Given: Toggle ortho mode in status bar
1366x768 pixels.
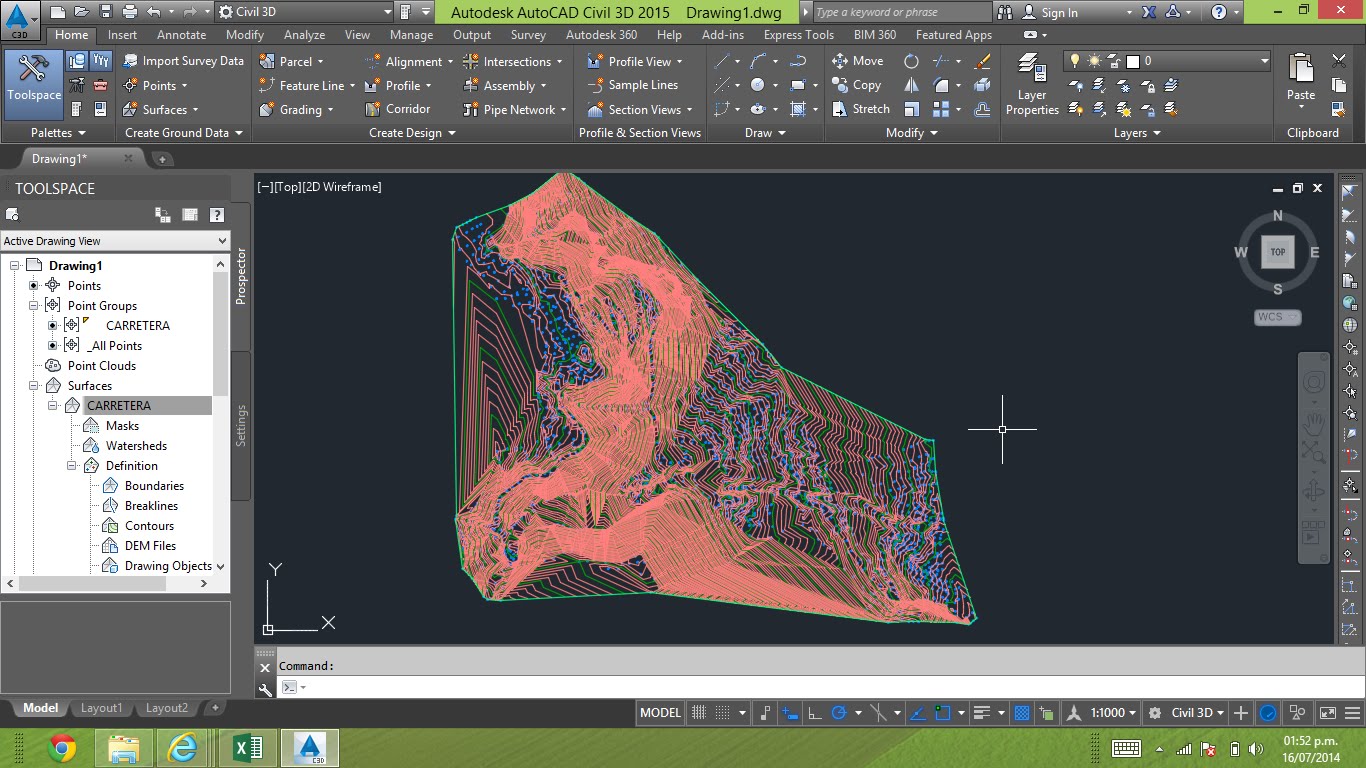Looking at the screenshot, I should tap(815, 713).
